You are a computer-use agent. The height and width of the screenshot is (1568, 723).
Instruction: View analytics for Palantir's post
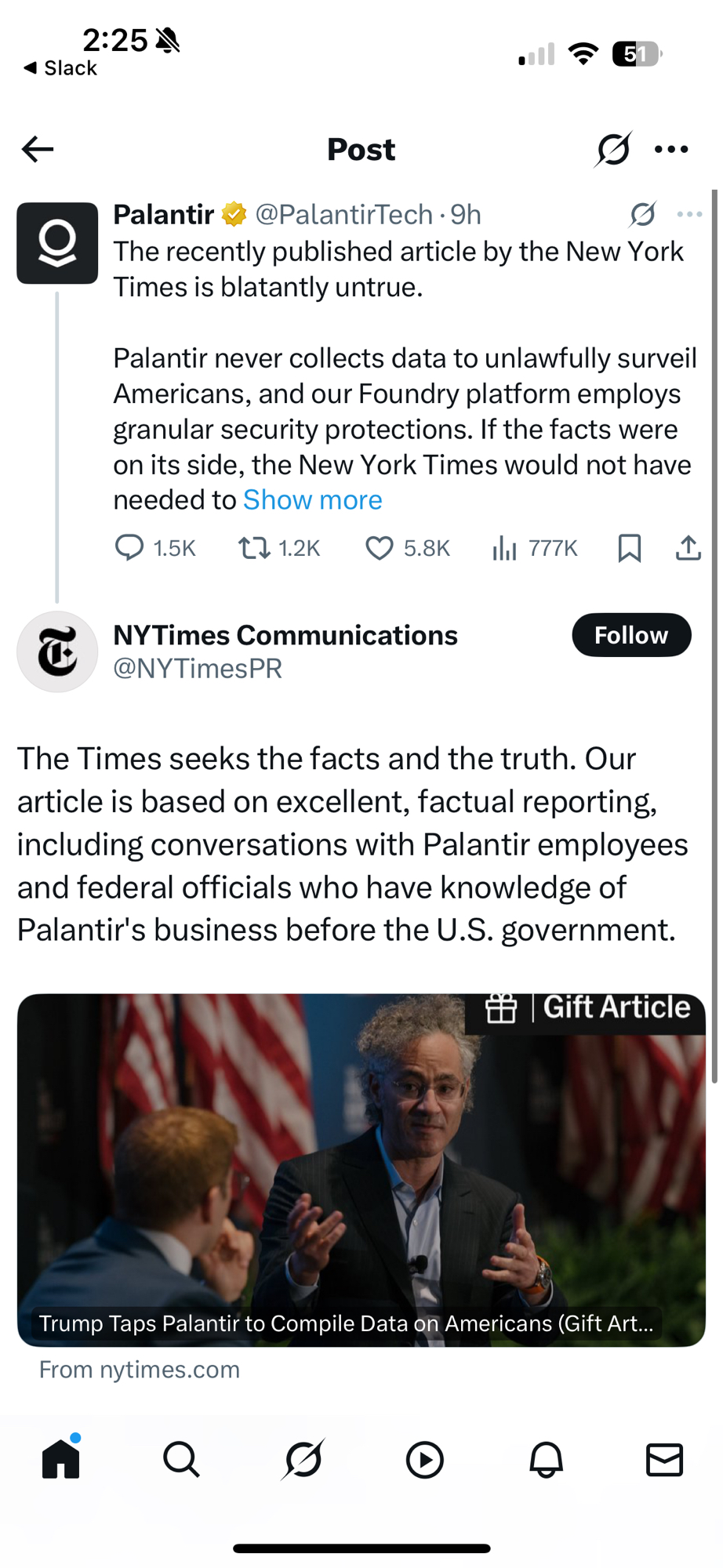[504, 548]
